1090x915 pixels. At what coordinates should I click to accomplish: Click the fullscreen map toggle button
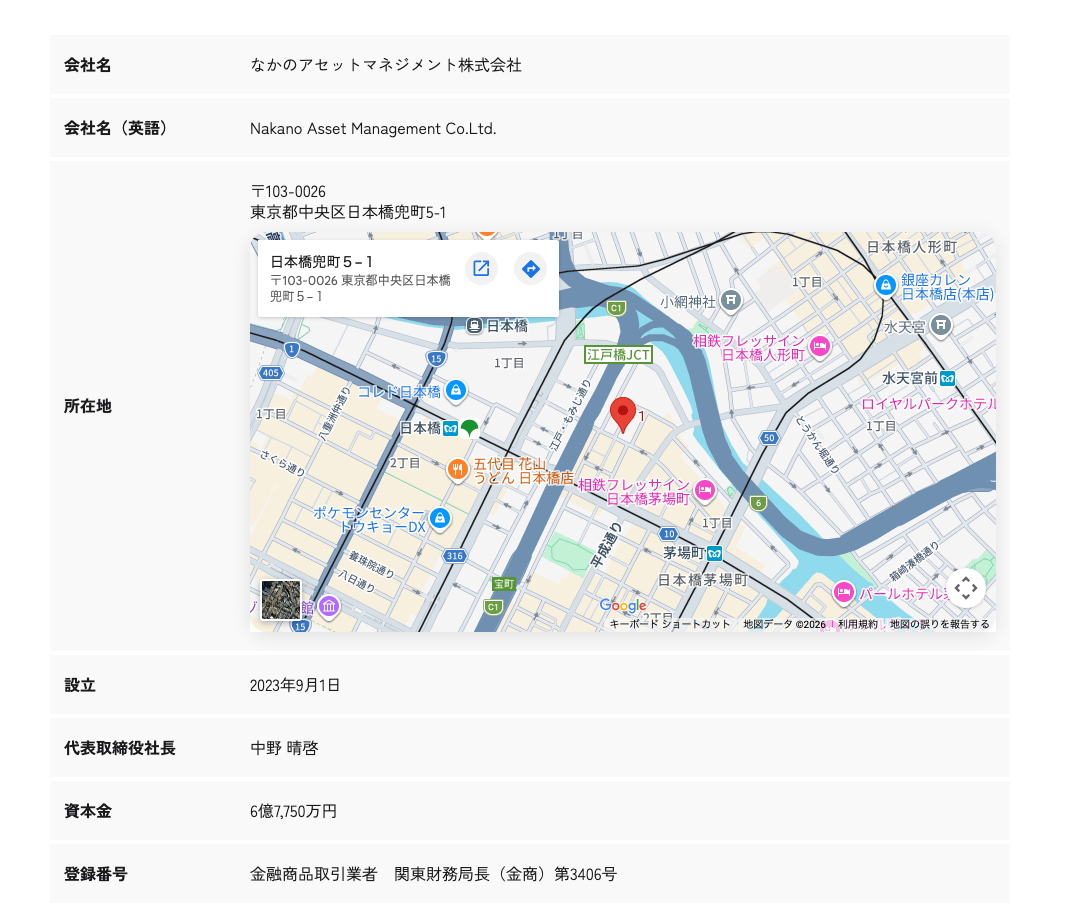966,589
